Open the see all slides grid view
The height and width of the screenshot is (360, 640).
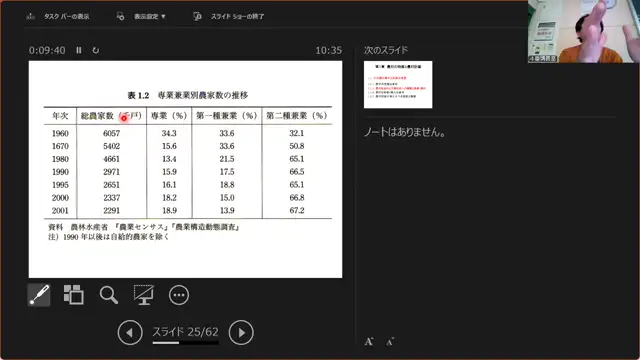[74, 295]
